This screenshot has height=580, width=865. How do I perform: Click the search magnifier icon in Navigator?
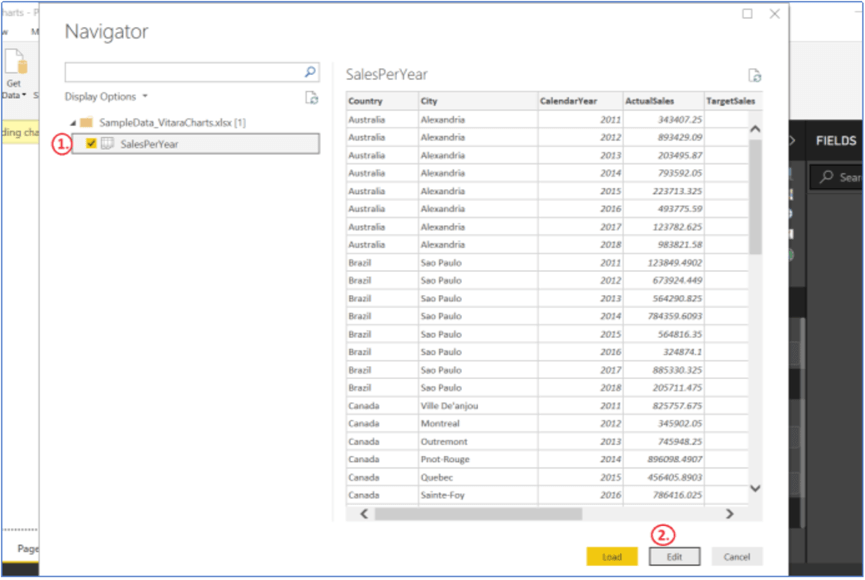[310, 72]
